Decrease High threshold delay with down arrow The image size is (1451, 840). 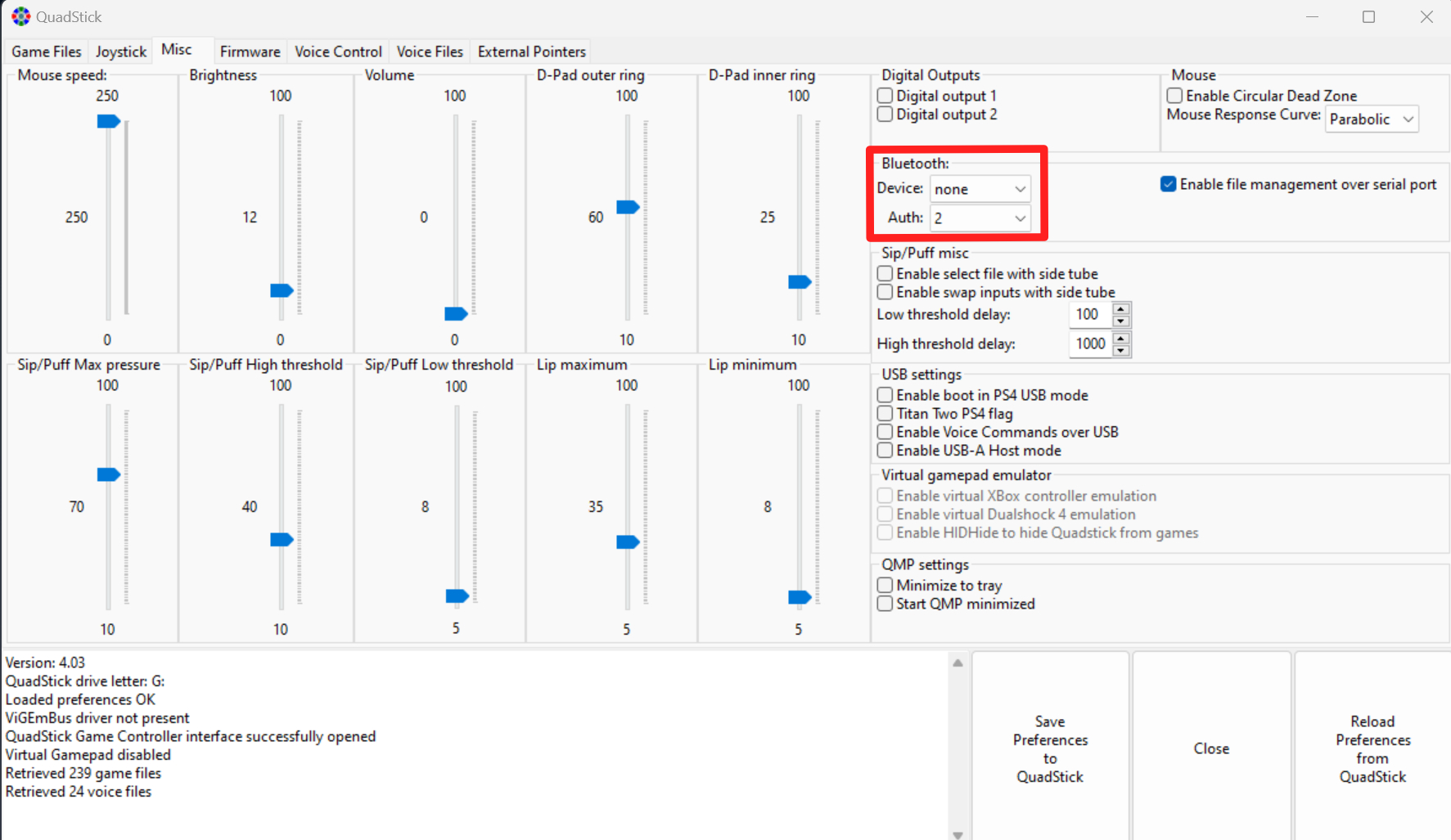pos(1121,350)
